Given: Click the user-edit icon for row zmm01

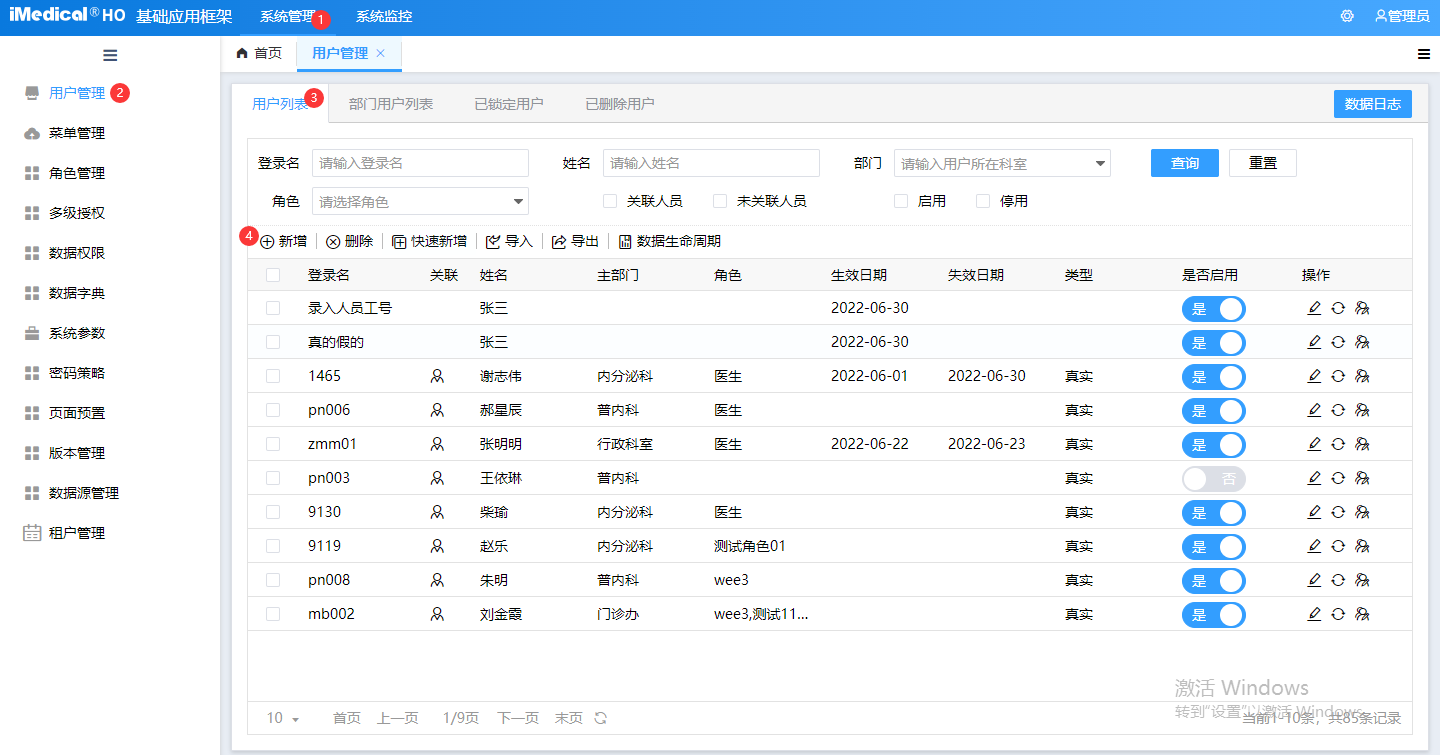Looking at the screenshot, I should coord(1362,444).
